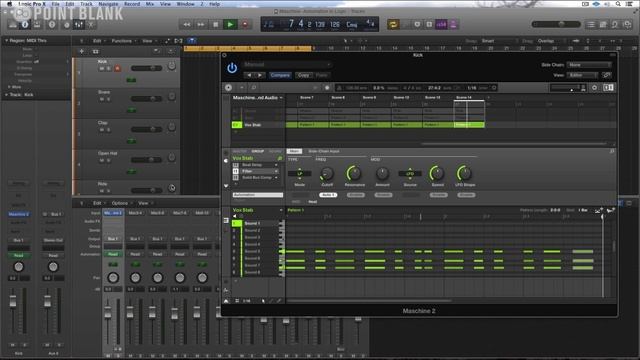Click the red Record button in the transport
This screenshot has height=360, width=640.
245,24
